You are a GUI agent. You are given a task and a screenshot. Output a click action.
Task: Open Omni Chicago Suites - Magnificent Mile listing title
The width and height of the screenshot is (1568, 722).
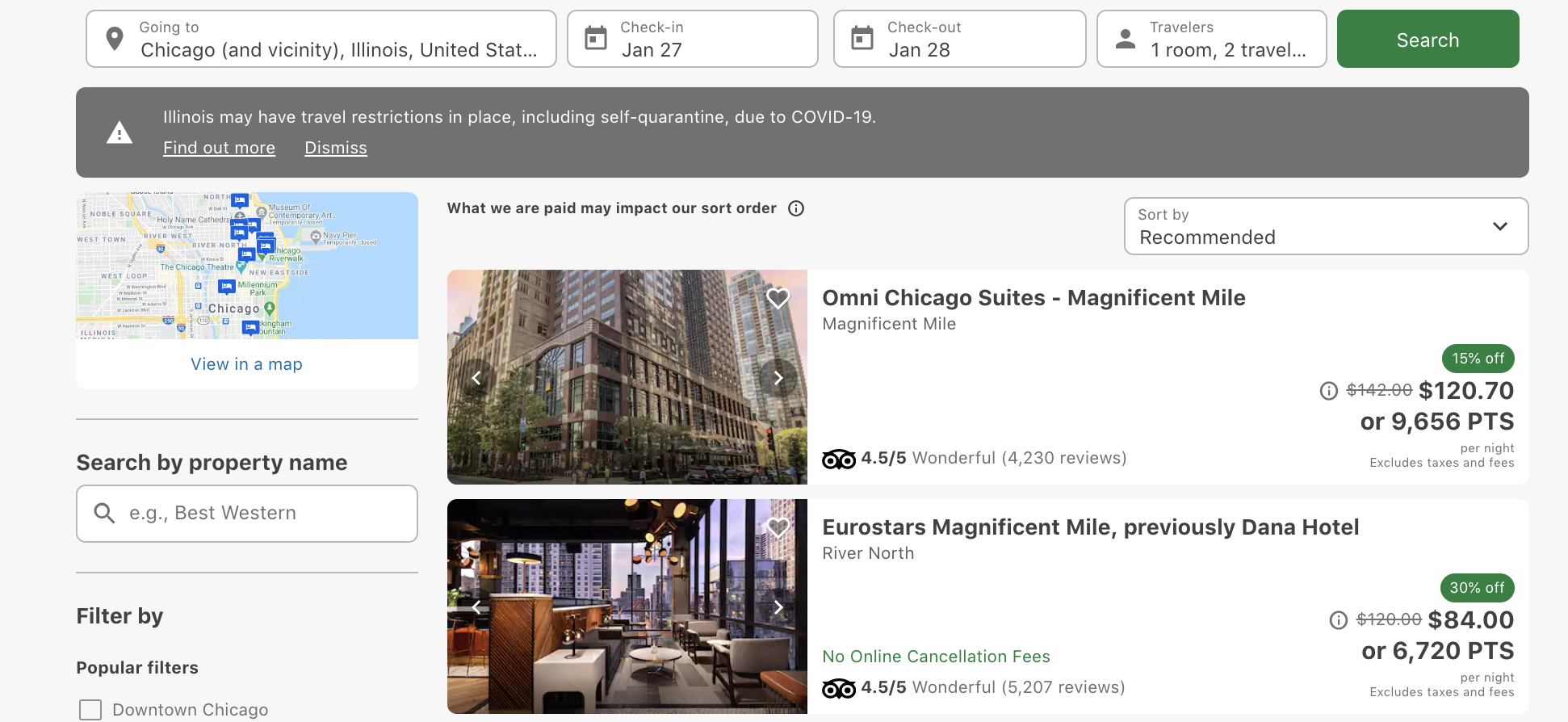point(1033,298)
